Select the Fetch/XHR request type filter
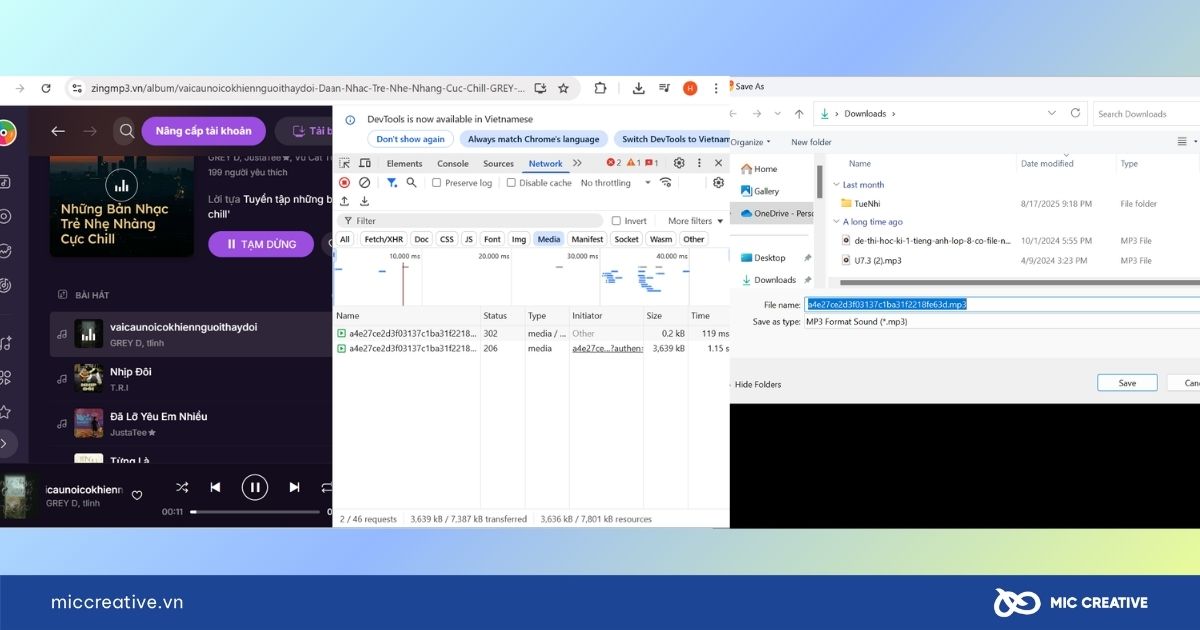 383,239
